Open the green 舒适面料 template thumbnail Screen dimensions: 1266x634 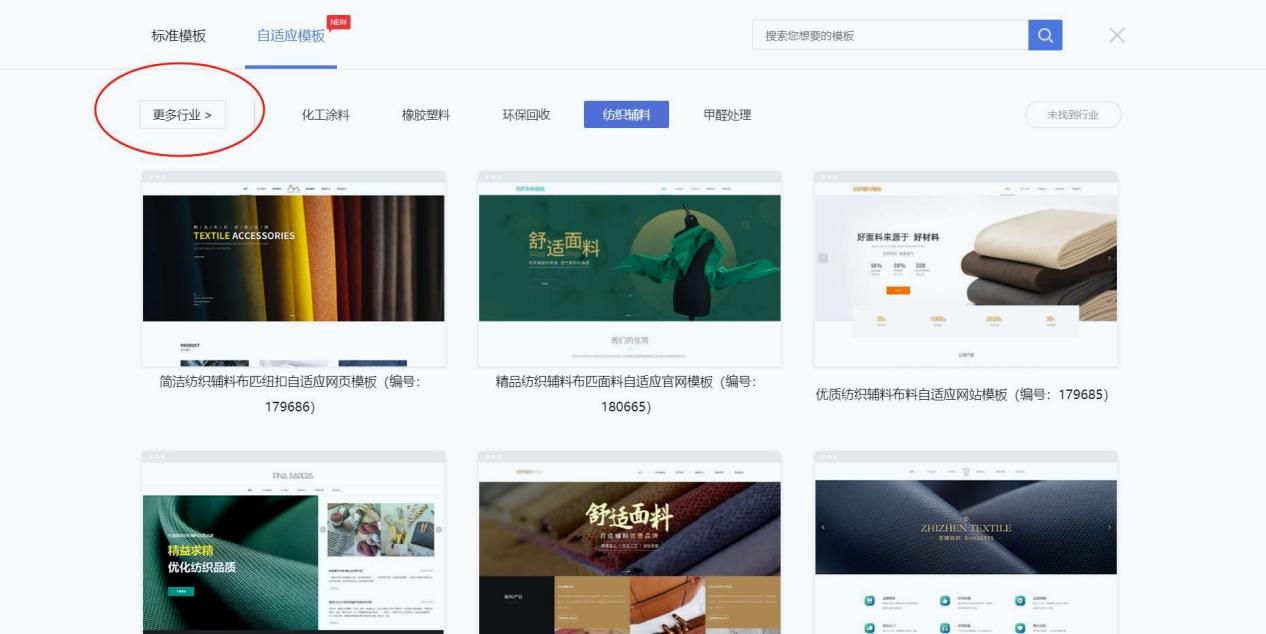(629, 269)
